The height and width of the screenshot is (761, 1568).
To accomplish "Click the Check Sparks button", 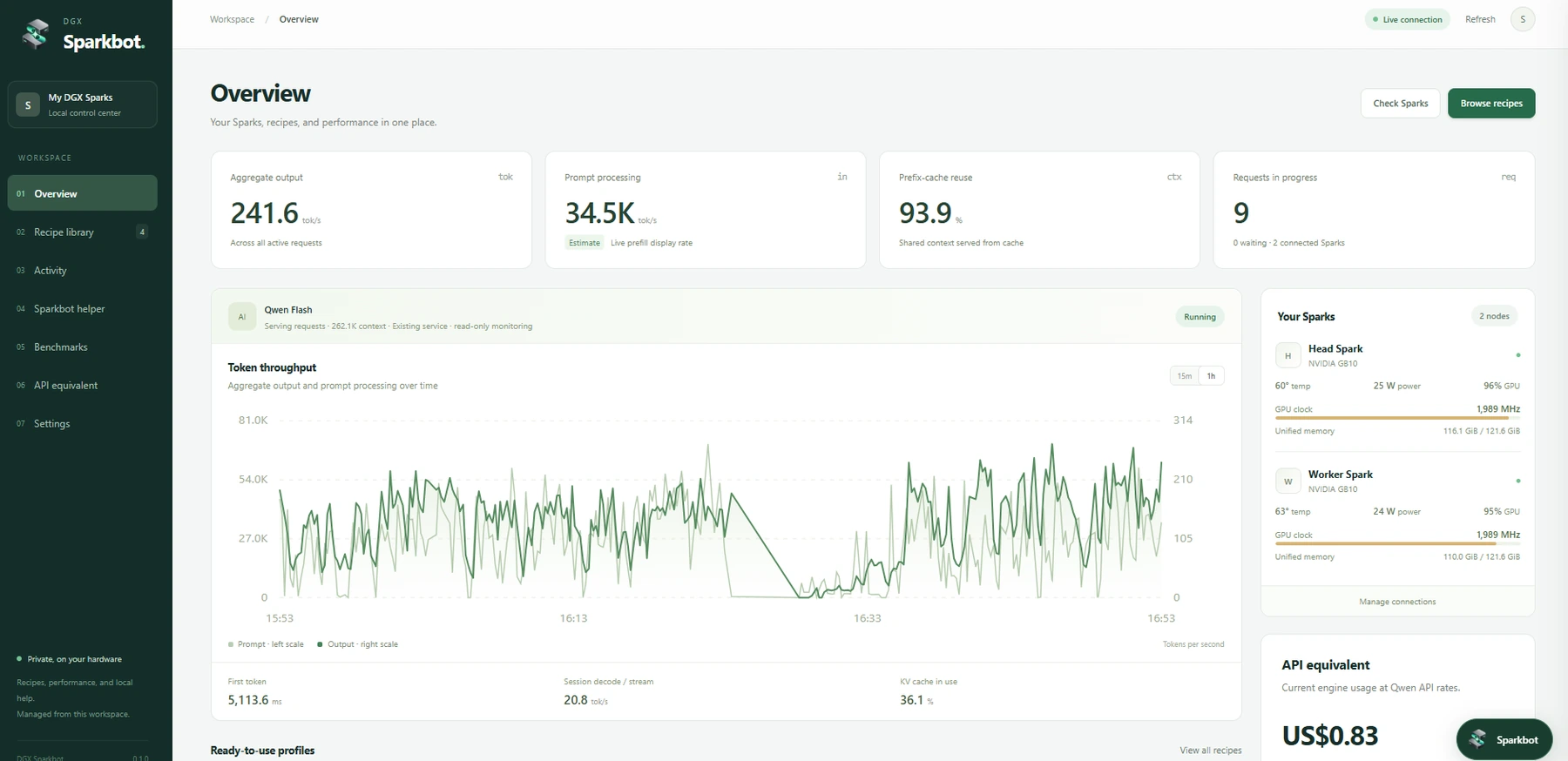I will (1400, 103).
